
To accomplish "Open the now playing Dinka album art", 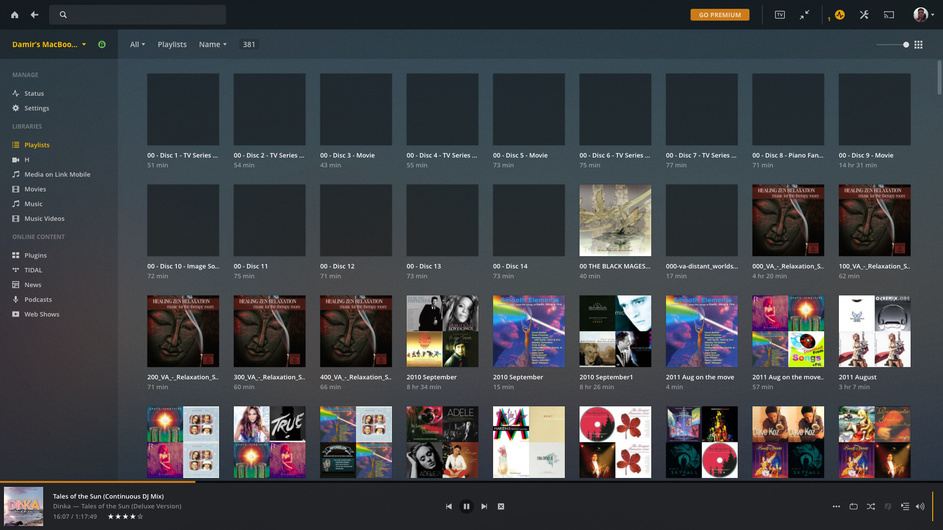I will (23, 507).
